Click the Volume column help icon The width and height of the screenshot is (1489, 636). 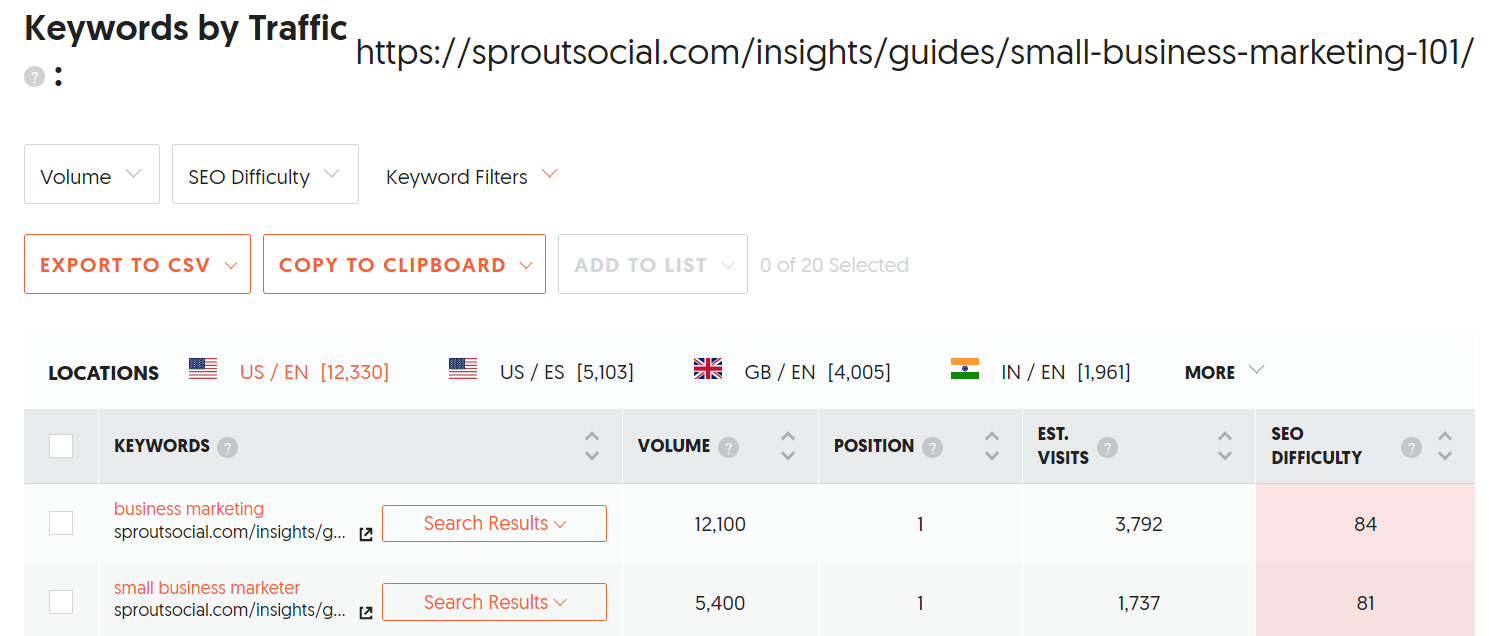click(728, 447)
